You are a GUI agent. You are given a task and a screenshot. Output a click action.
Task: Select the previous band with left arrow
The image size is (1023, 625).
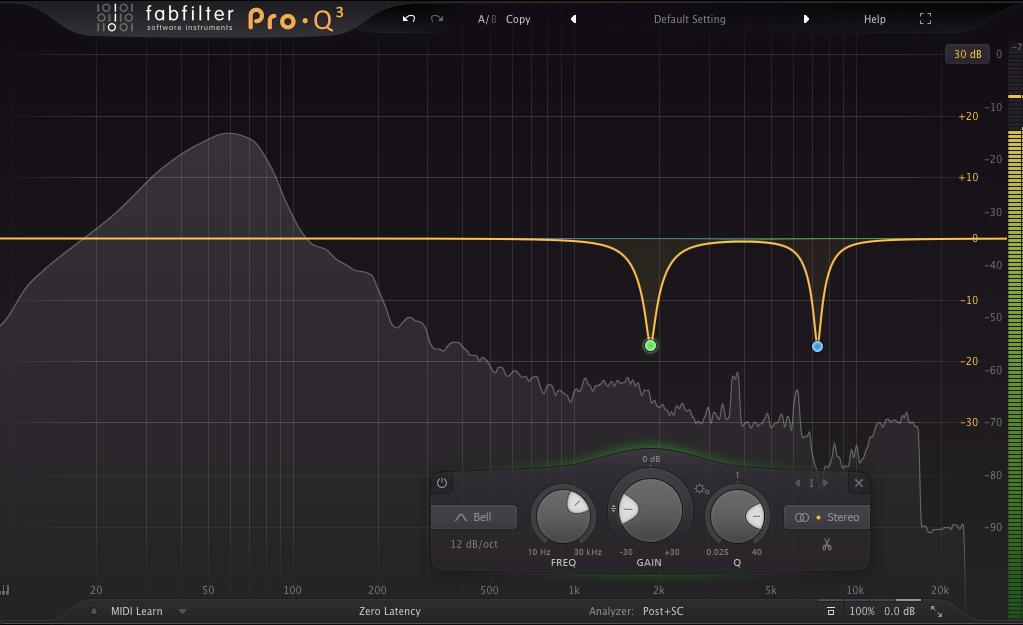[797, 483]
